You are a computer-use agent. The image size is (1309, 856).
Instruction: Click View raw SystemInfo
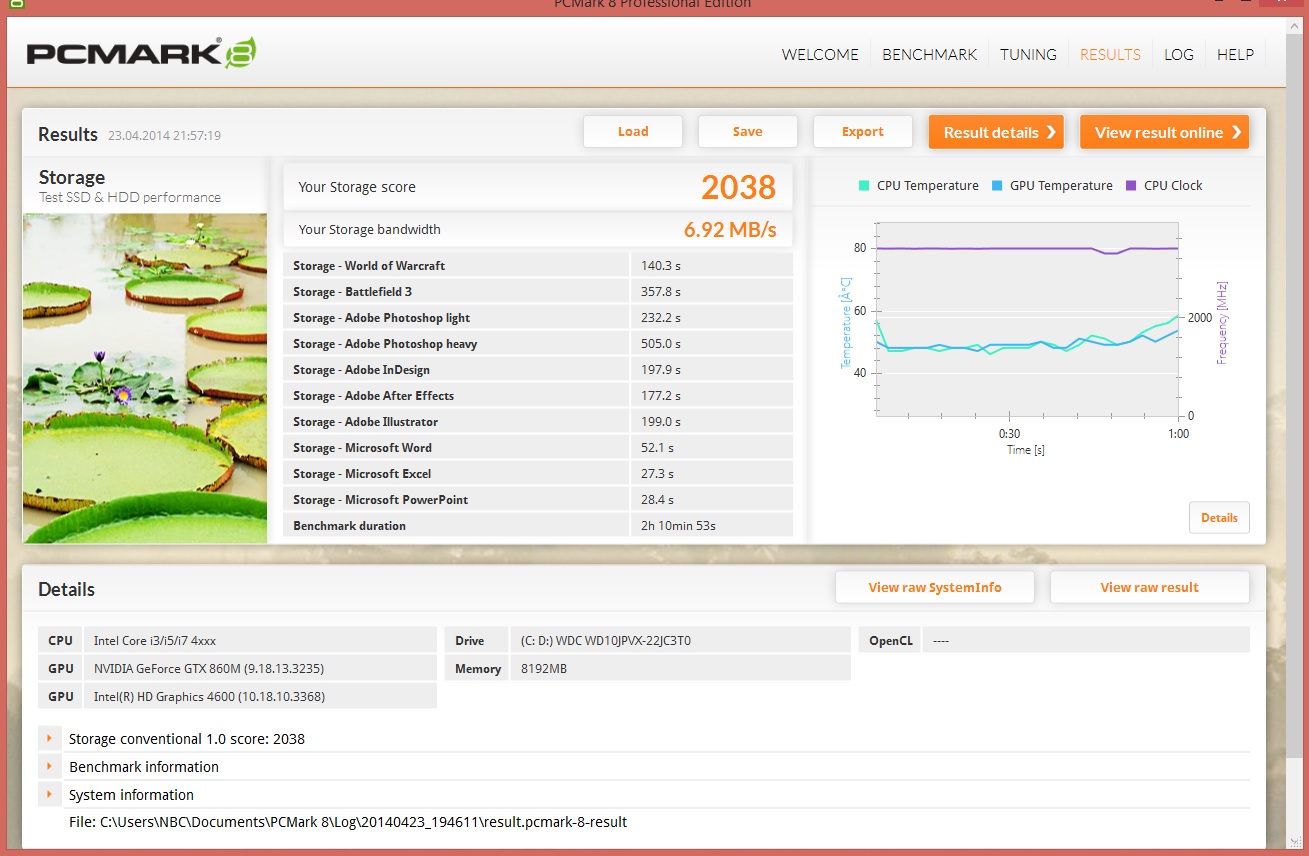[x=935, y=588]
